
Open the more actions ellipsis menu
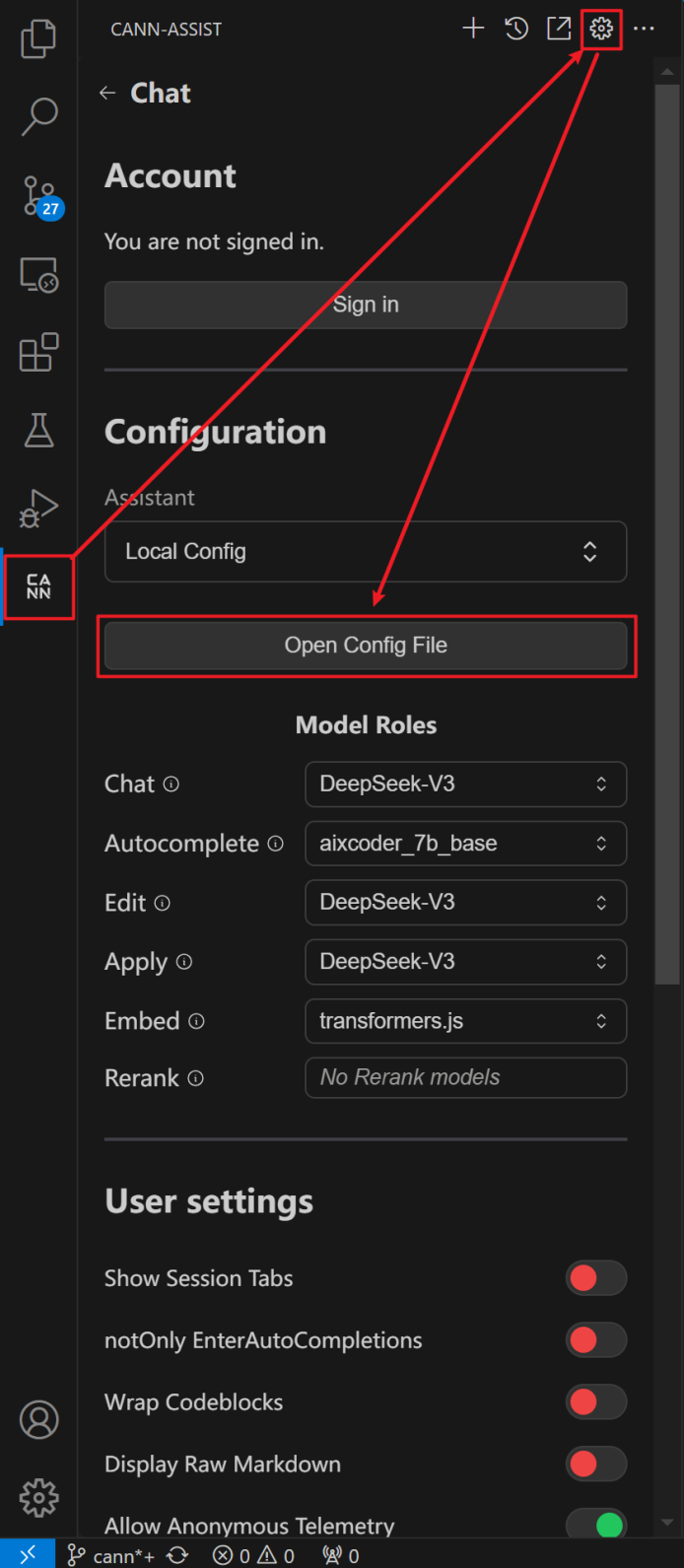(x=644, y=29)
